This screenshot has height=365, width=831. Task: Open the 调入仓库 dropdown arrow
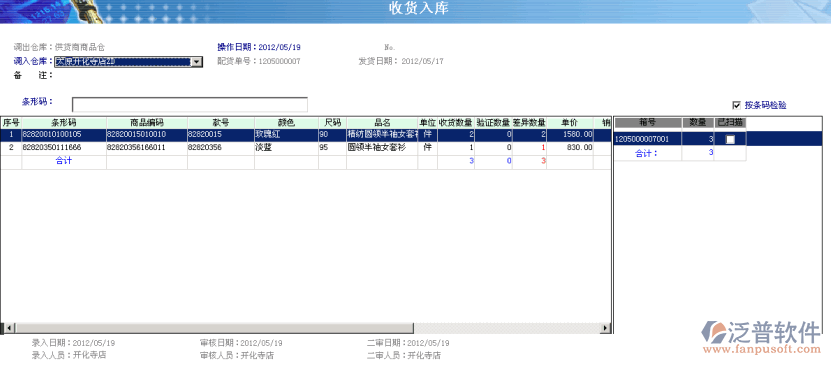point(197,62)
